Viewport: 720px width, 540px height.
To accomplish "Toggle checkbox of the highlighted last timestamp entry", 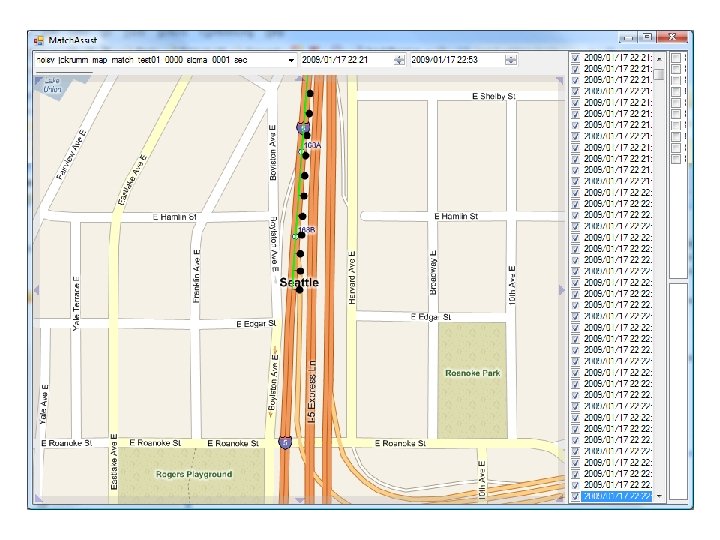I will coord(575,496).
